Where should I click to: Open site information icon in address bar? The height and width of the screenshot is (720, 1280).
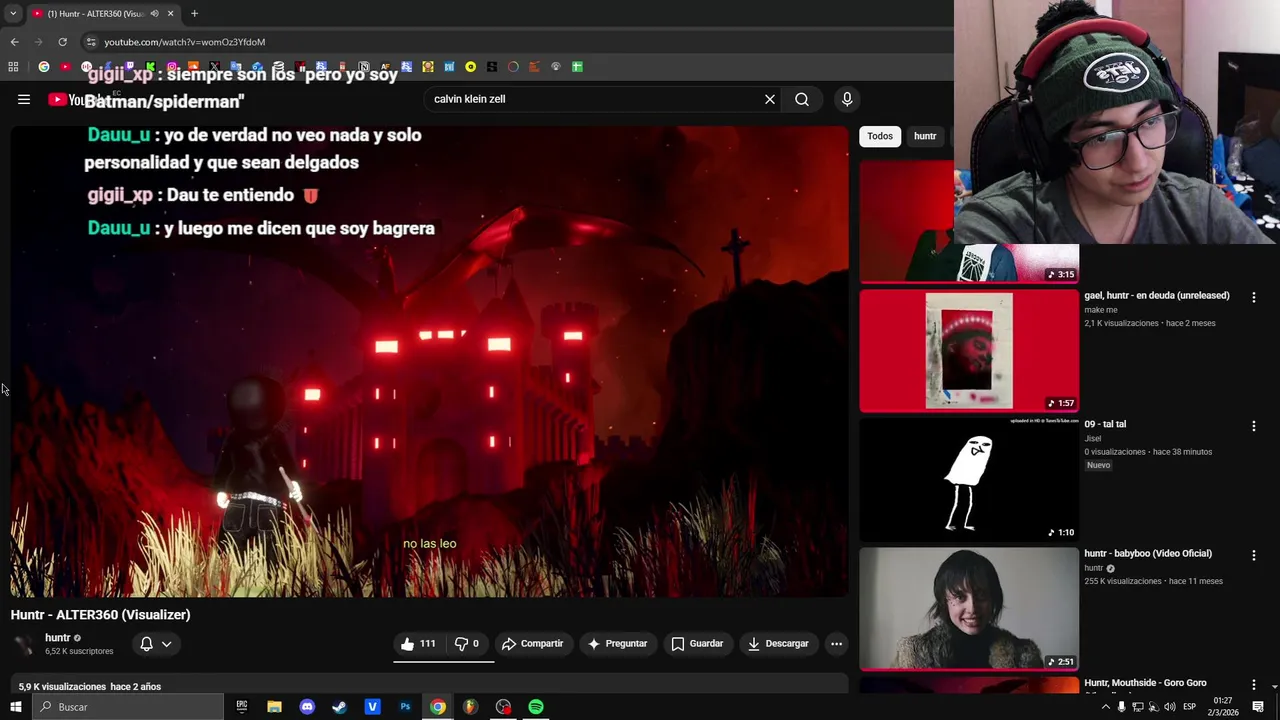tap(91, 42)
